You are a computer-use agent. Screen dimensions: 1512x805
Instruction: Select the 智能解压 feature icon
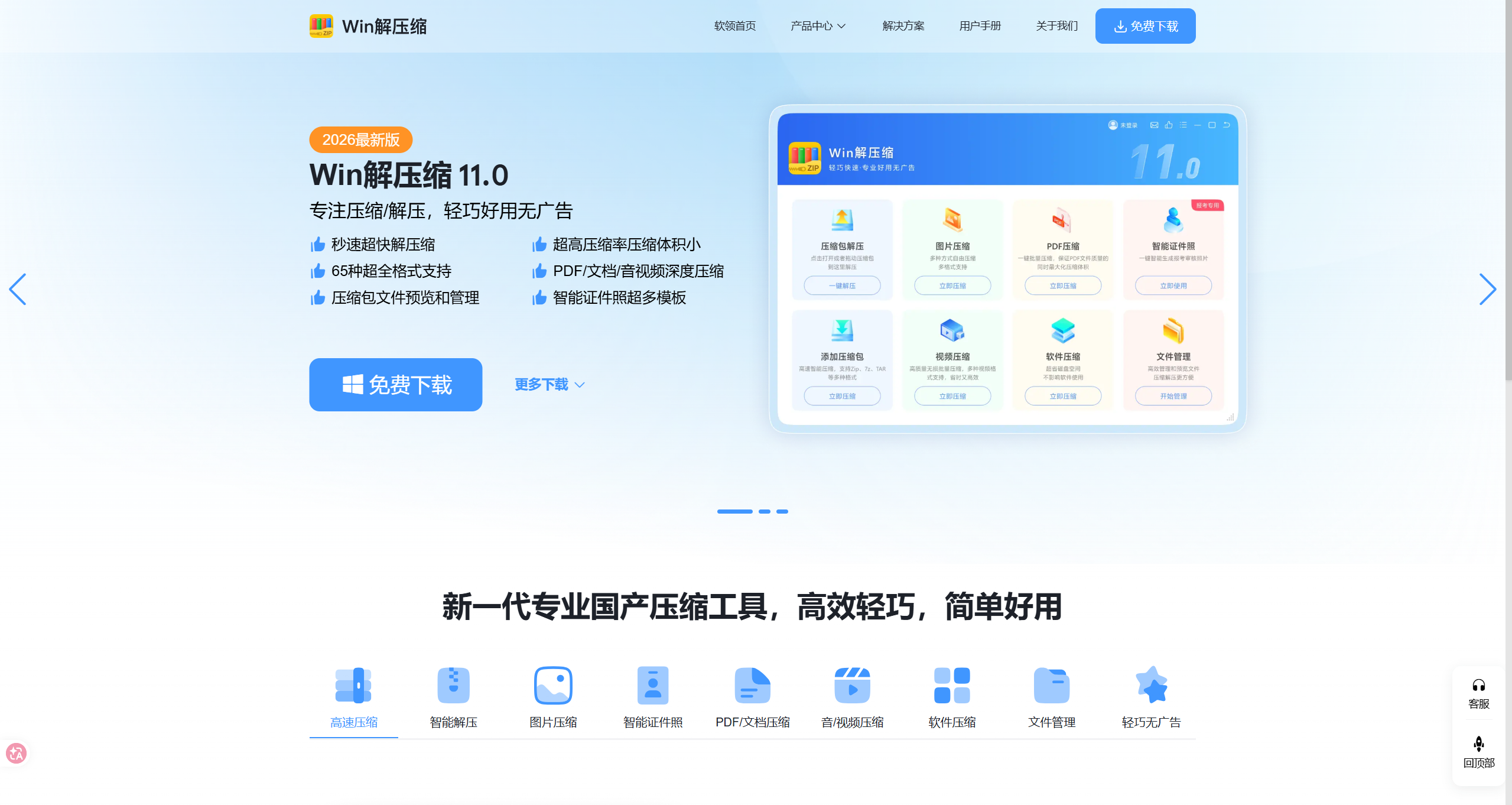453,686
